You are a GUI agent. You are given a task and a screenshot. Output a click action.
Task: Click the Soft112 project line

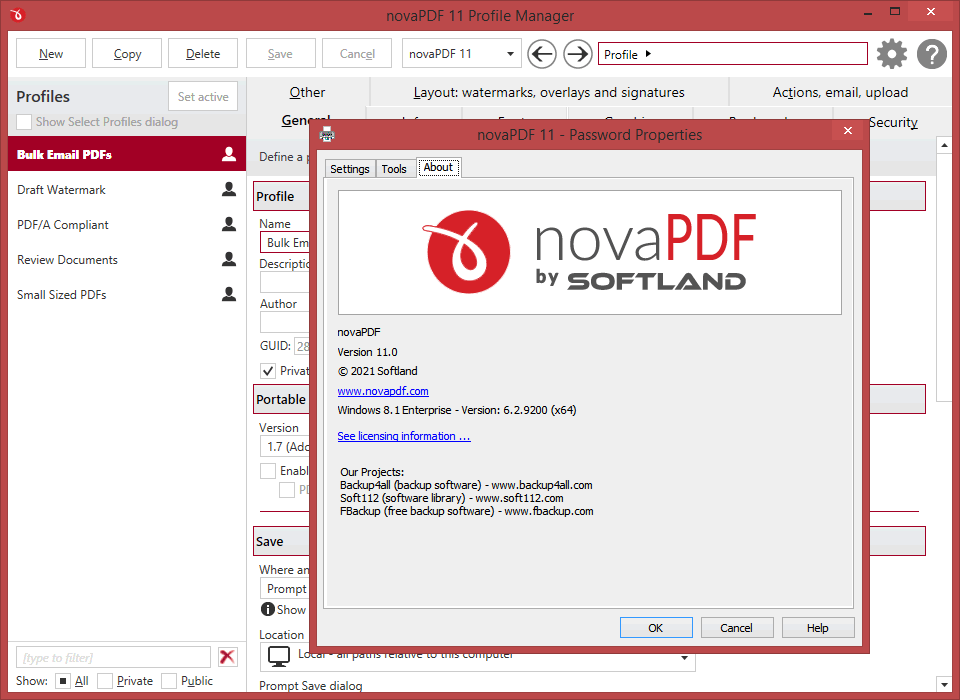pos(451,498)
